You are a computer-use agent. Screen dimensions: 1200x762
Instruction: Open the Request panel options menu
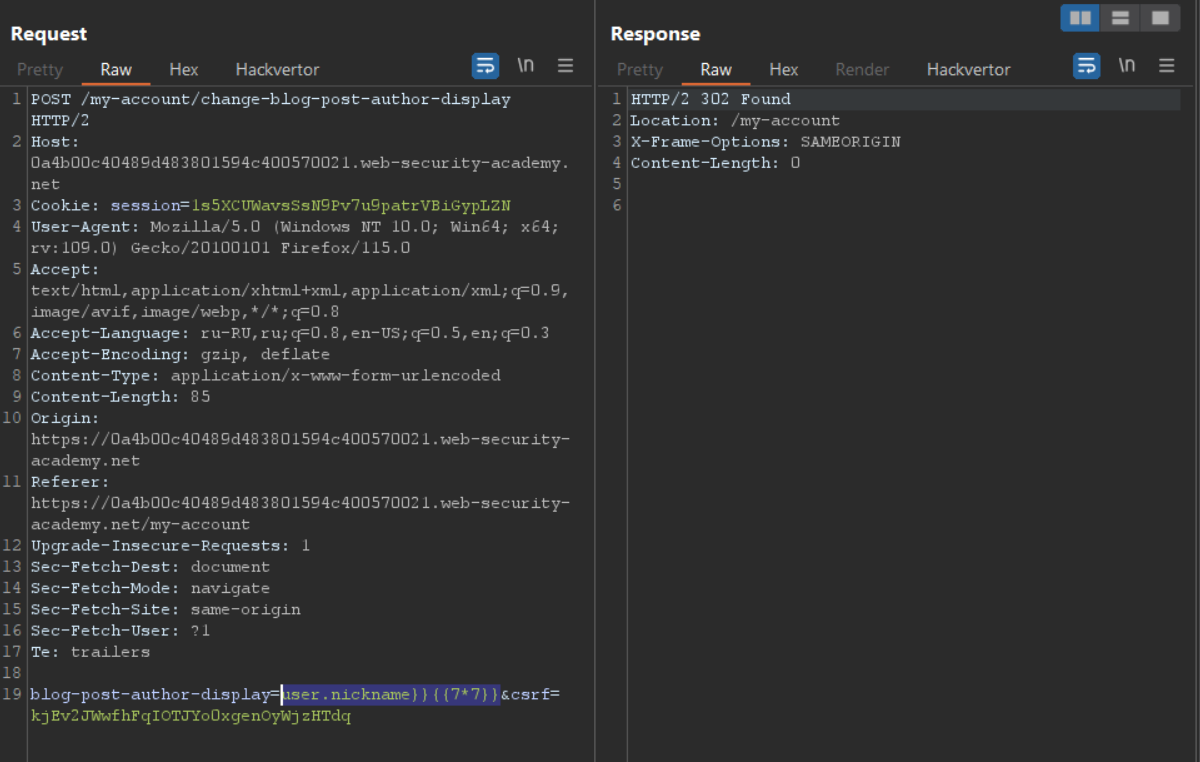[x=565, y=66]
